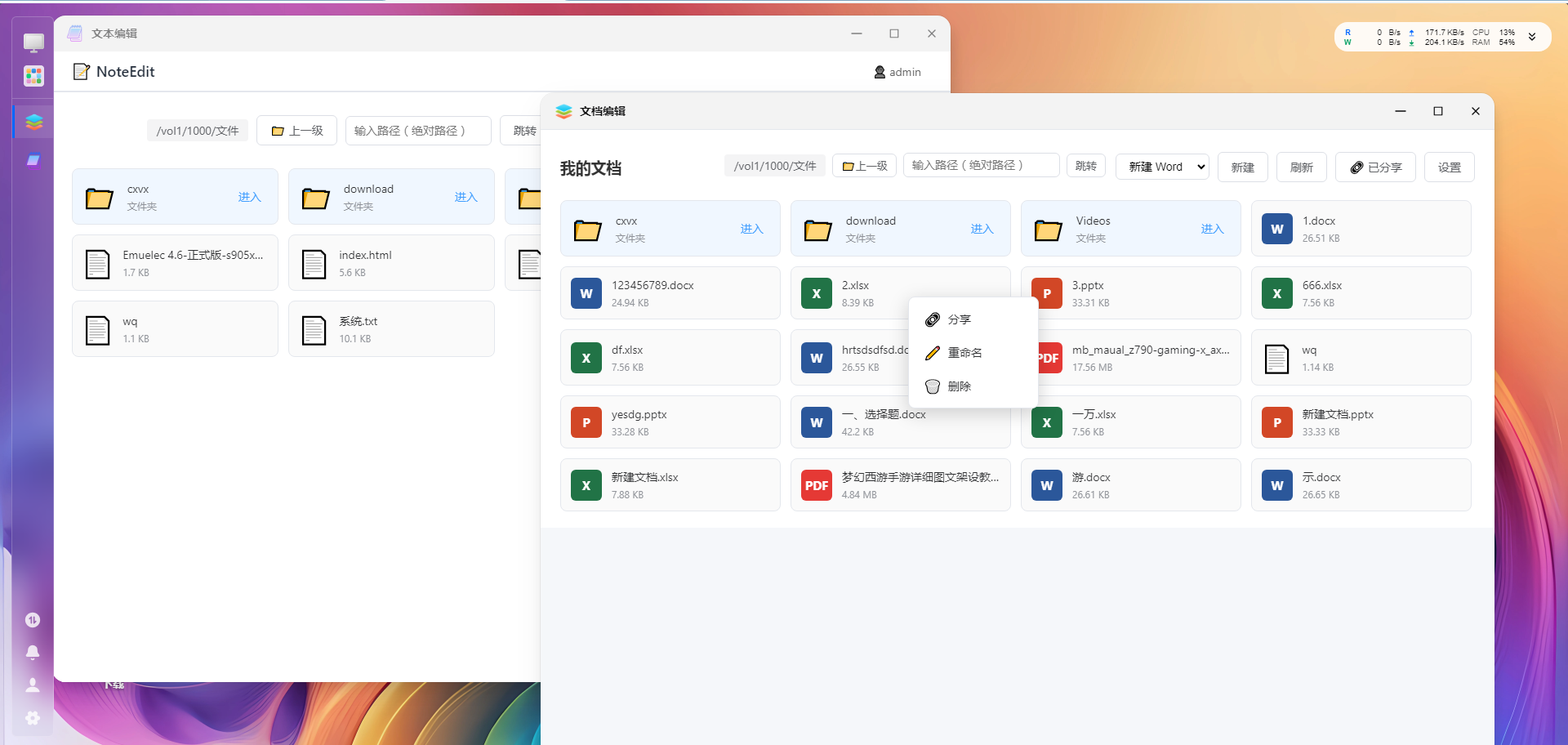The height and width of the screenshot is (745, 1568).
Task: Expand the system monitor widget chevron
Action: [1532, 37]
